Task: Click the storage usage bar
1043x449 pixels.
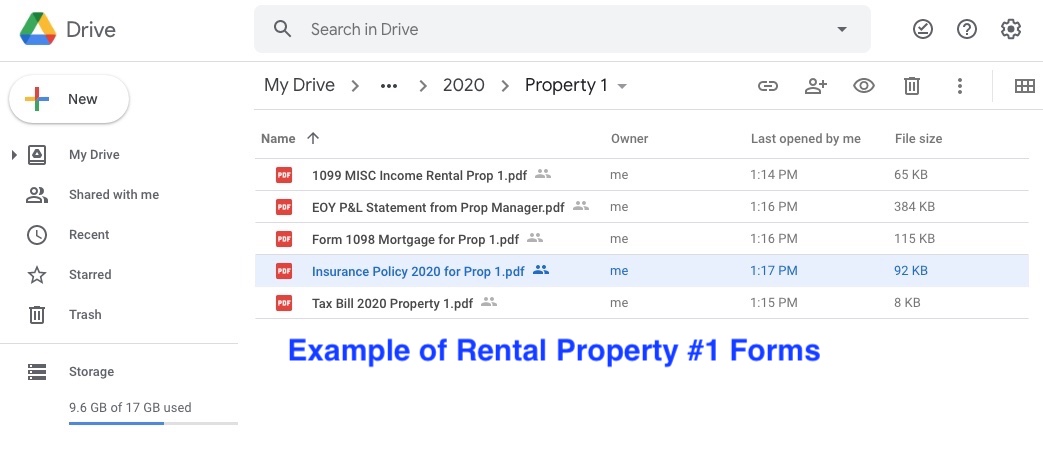Action: 153,423
